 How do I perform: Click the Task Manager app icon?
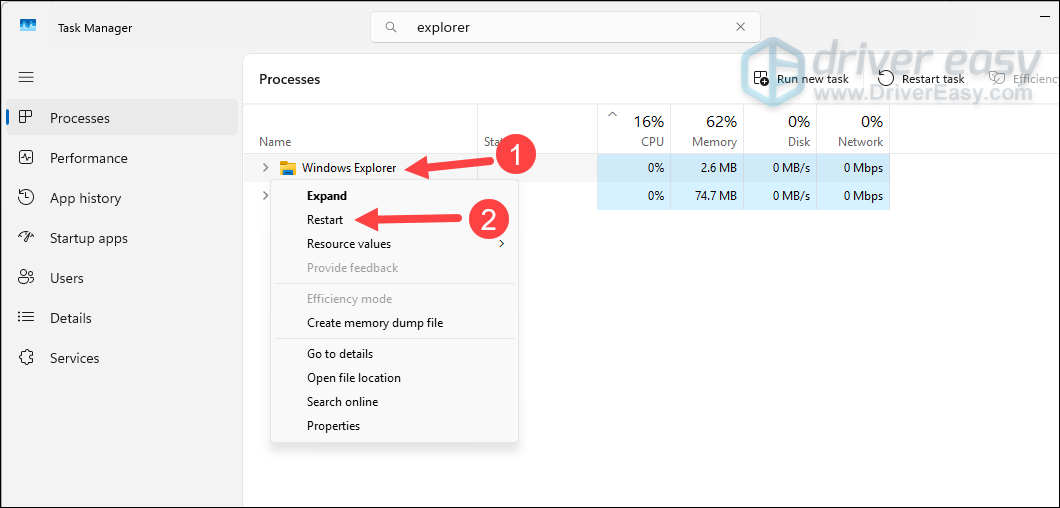(28, 26)
